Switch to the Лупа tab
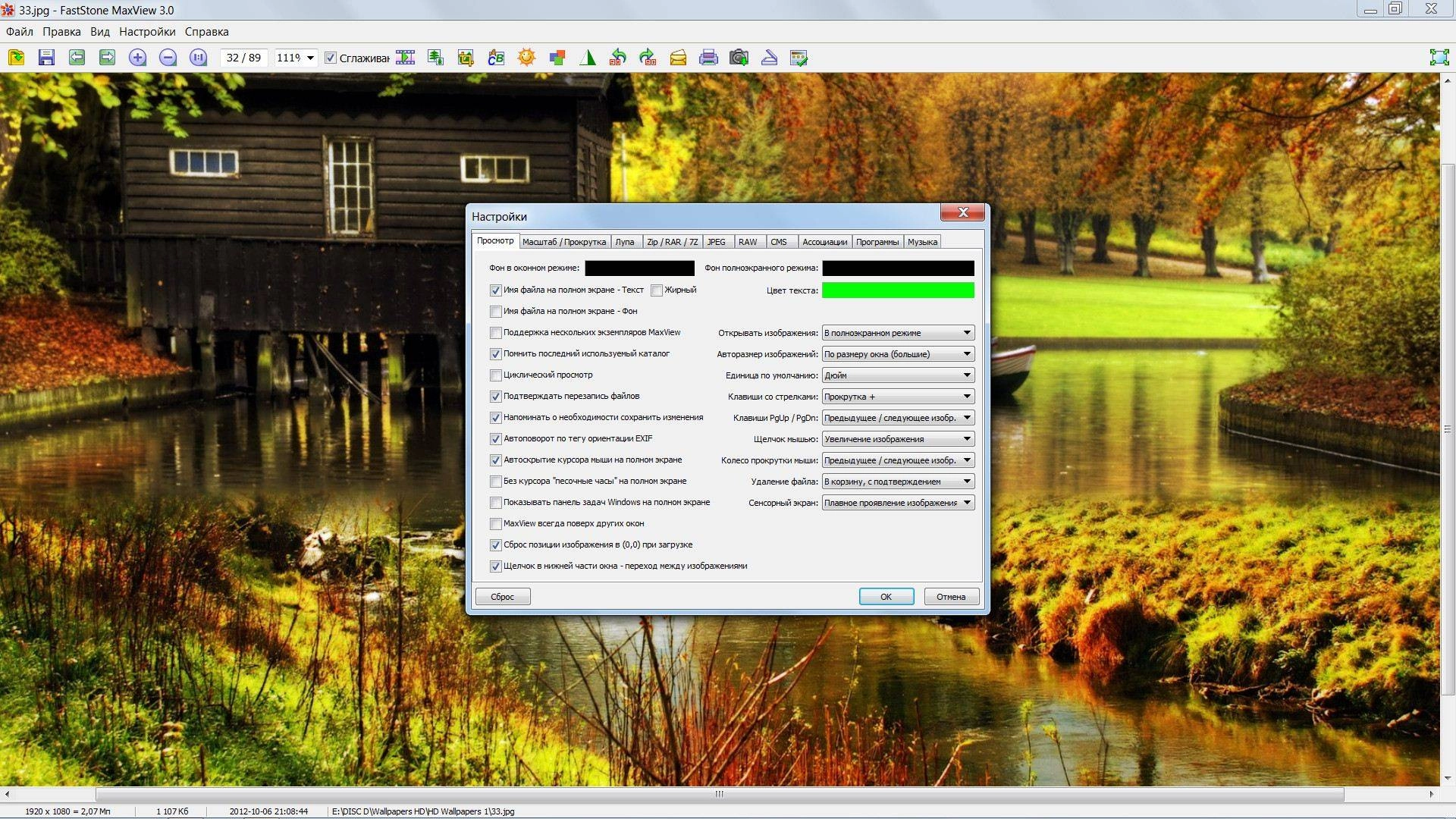Screen dimensions: 1456x819 pyautogui.click(x=625, y=242)
